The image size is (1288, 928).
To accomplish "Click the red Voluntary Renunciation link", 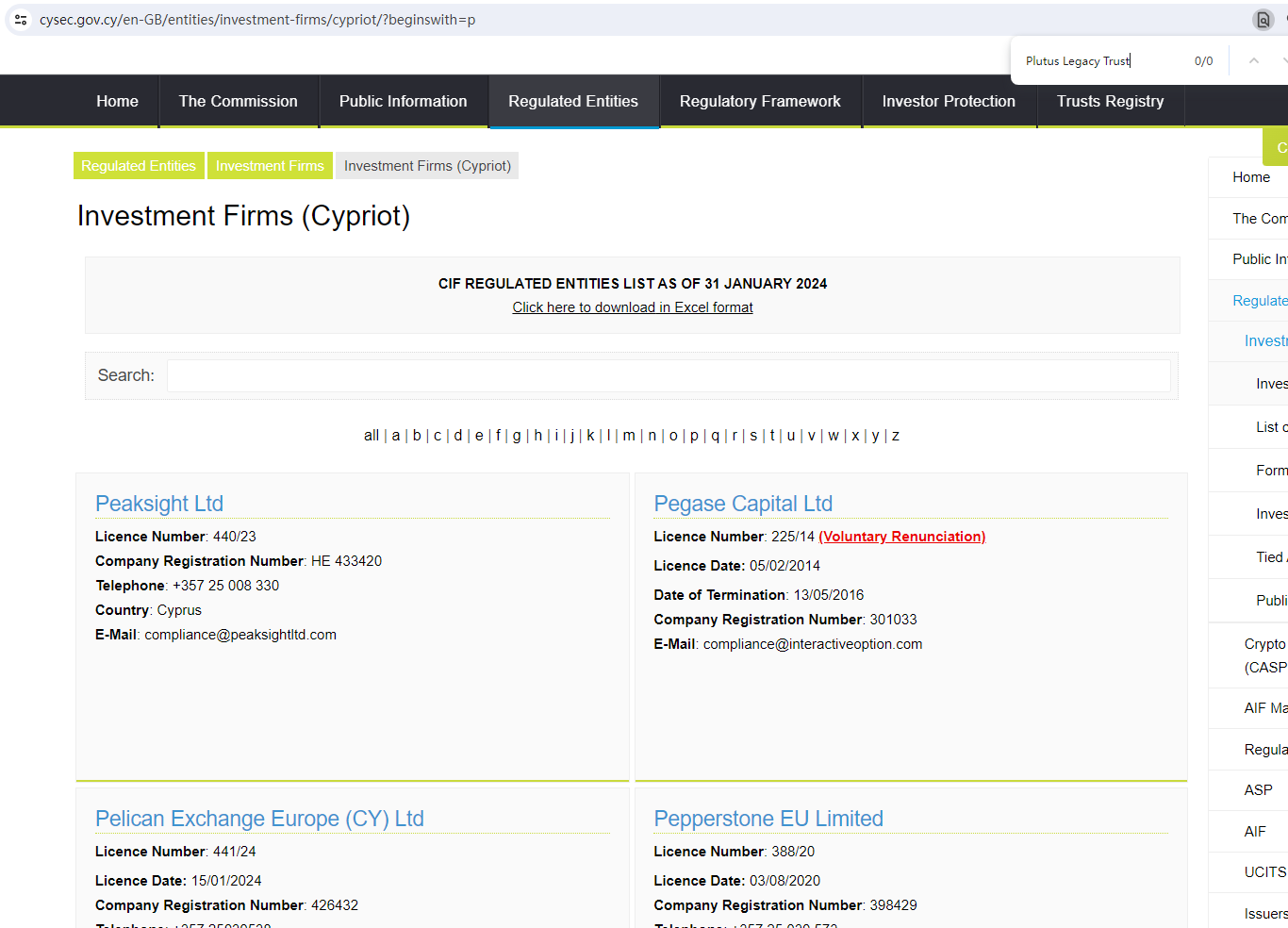I will [902, 537].
